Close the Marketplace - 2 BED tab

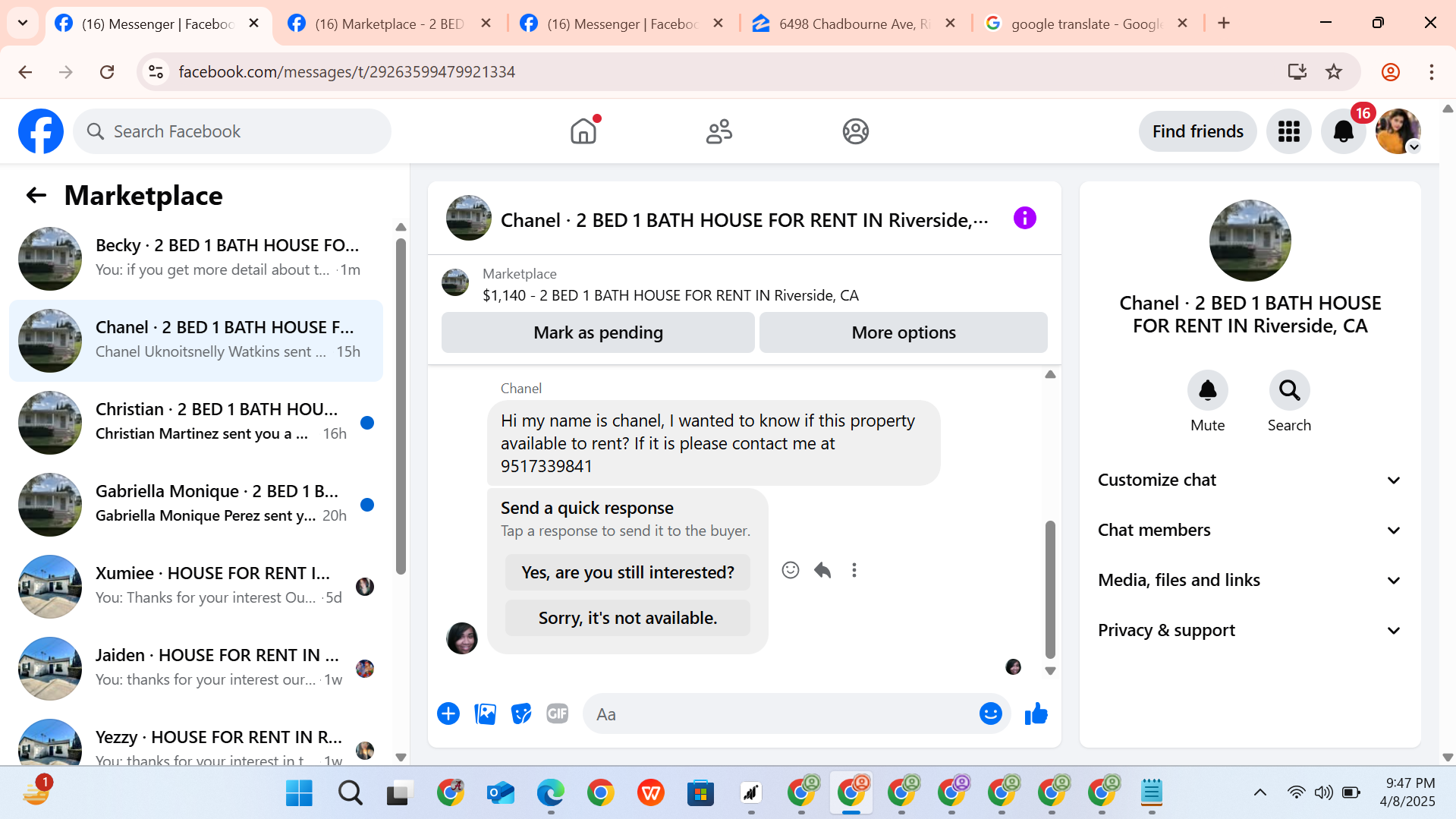[486, 23]
